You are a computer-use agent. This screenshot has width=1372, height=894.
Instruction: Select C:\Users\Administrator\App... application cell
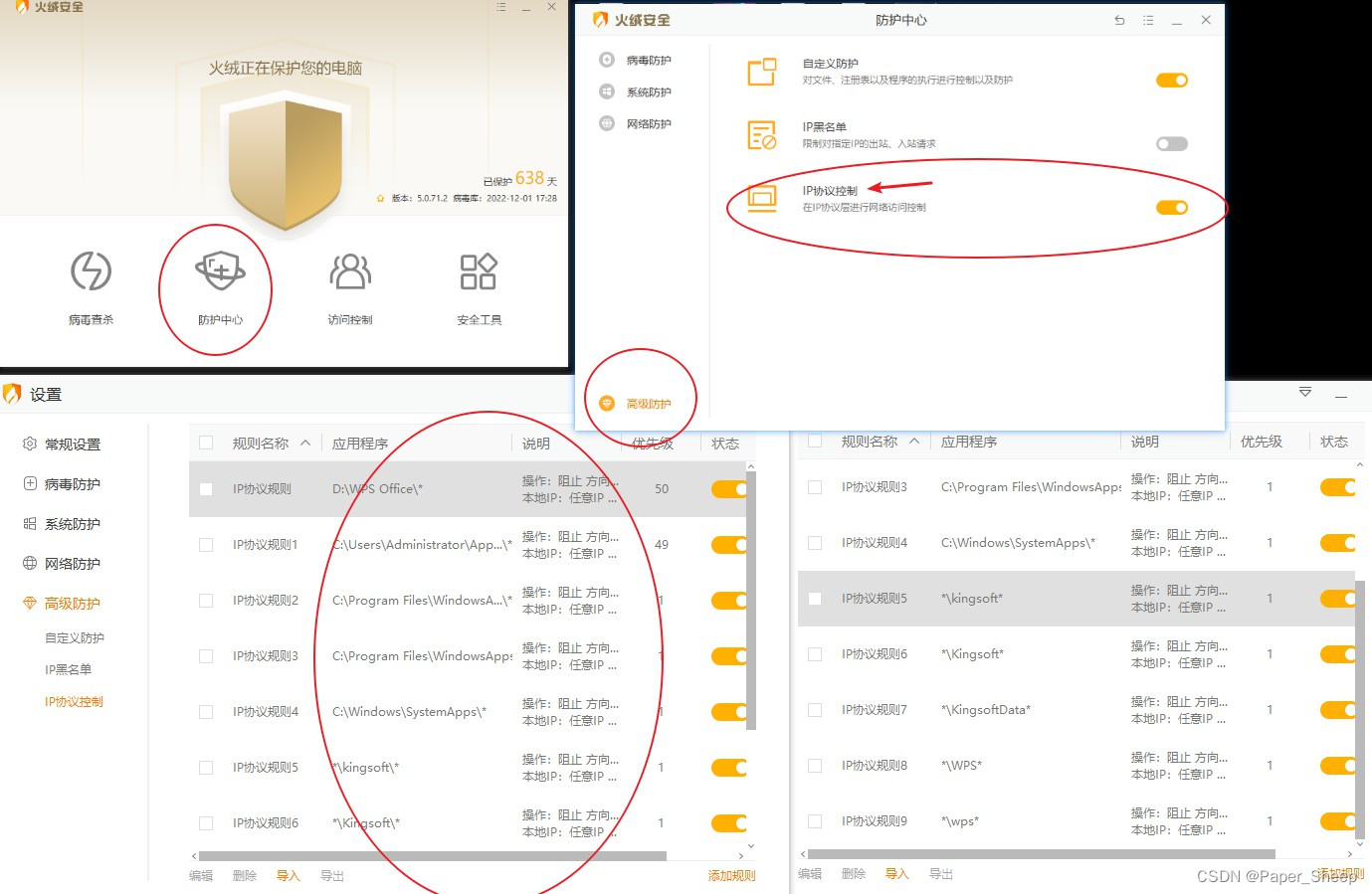pyautogui.click(x=422, y=545)
